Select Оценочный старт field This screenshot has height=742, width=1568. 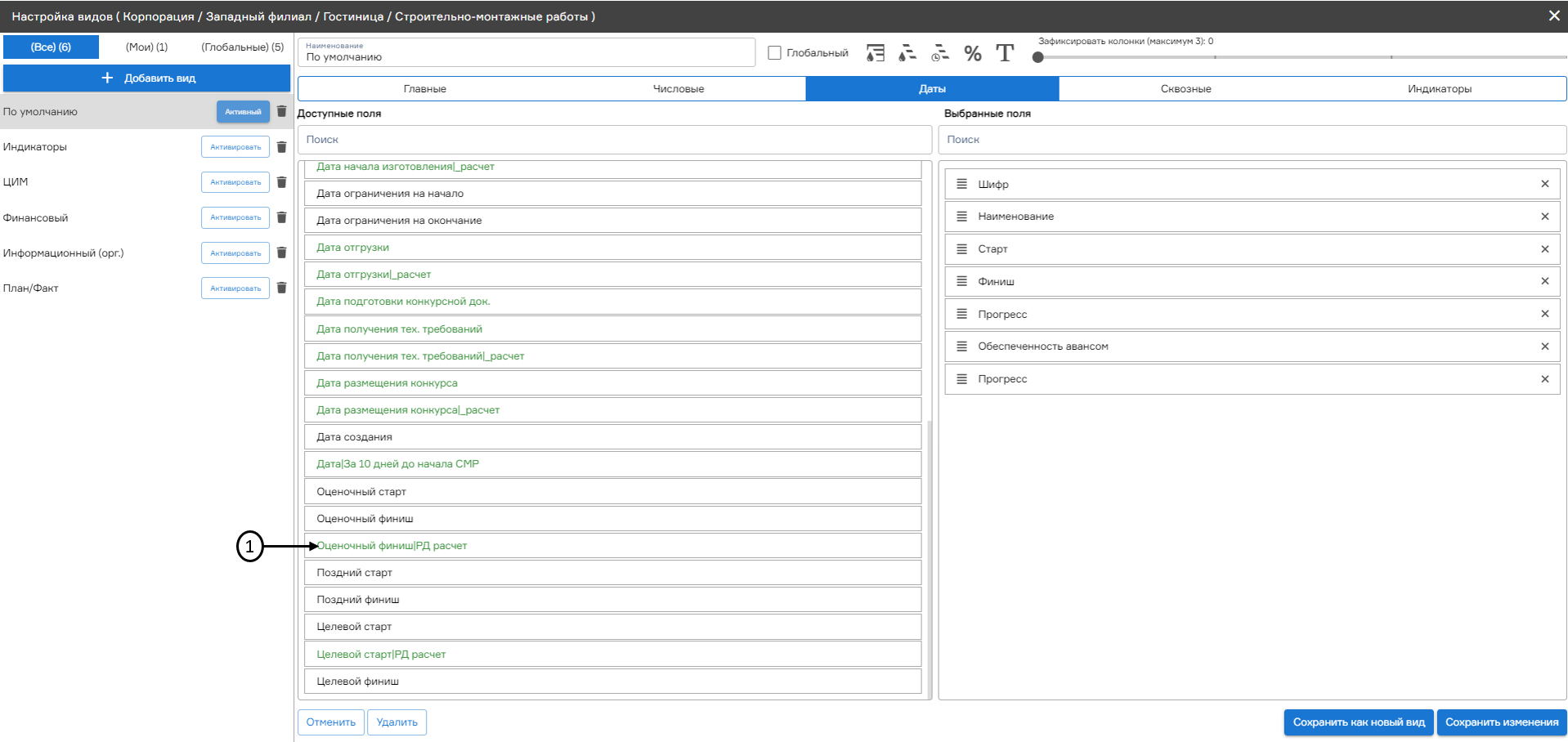[x=613, y=492]
